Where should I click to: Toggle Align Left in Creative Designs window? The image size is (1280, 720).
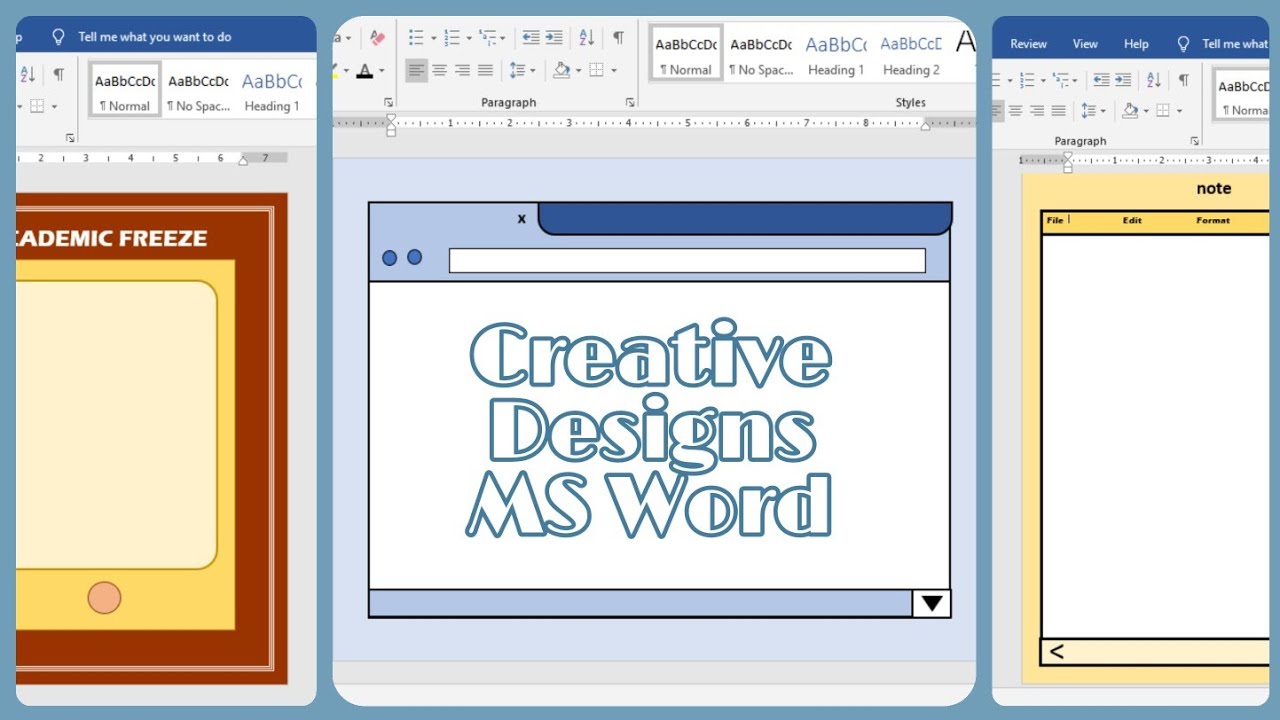pyautogui.click(x=416, y=70)
